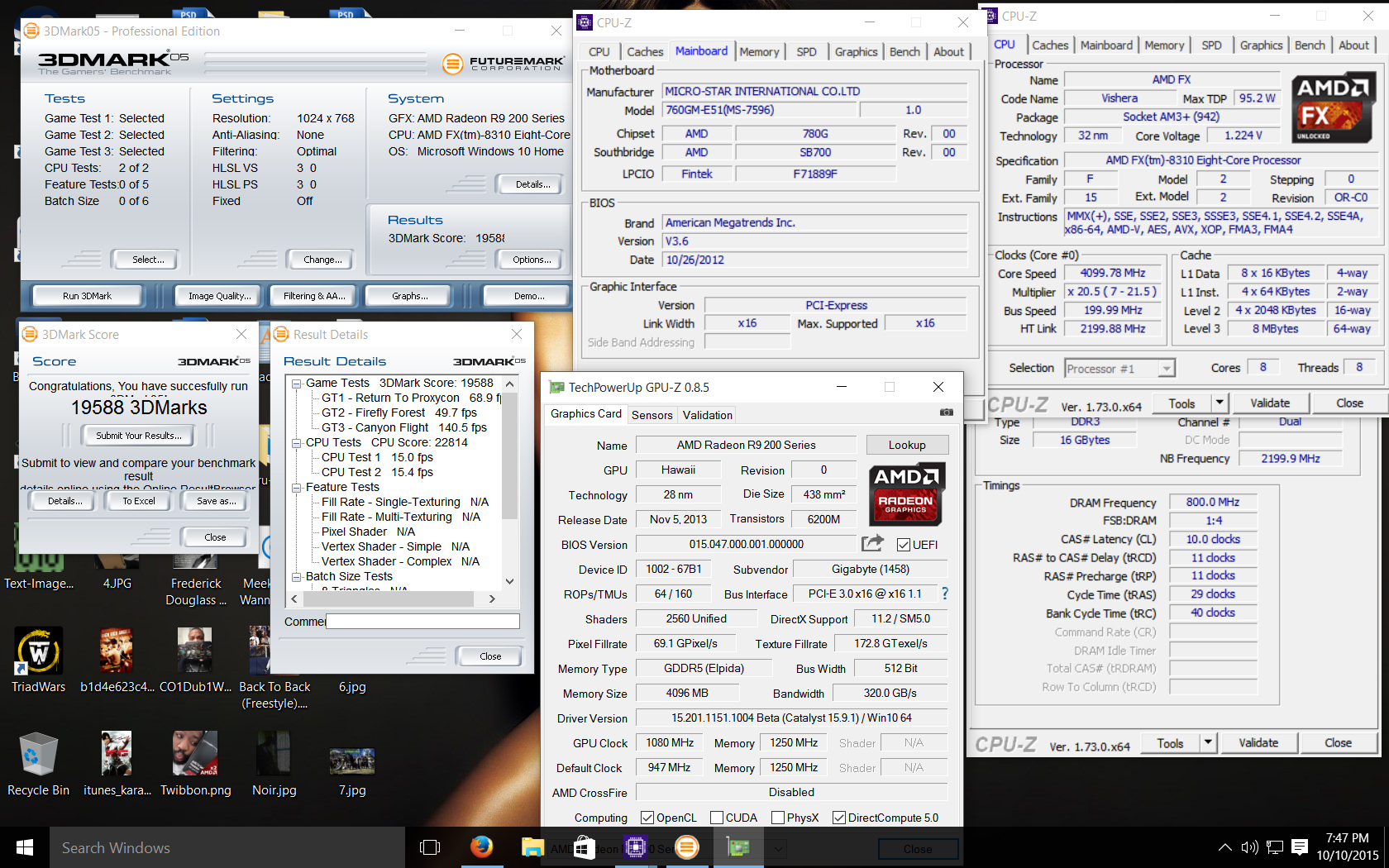Switch to Sensors tab in GPU-Z
Screen dimensions: 1389x868
[652, 415]
